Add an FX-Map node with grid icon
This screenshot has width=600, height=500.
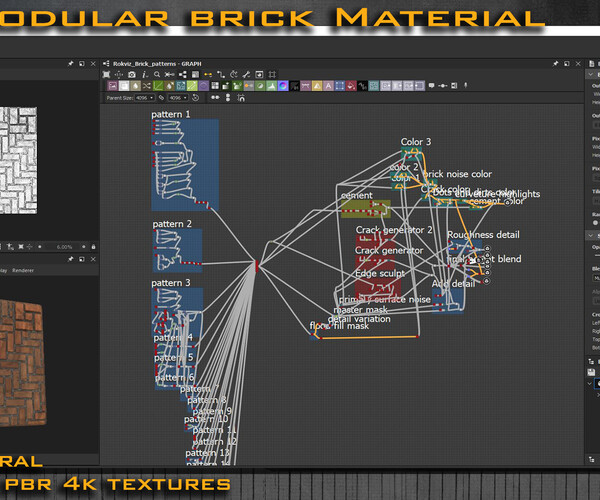point(215,86)
